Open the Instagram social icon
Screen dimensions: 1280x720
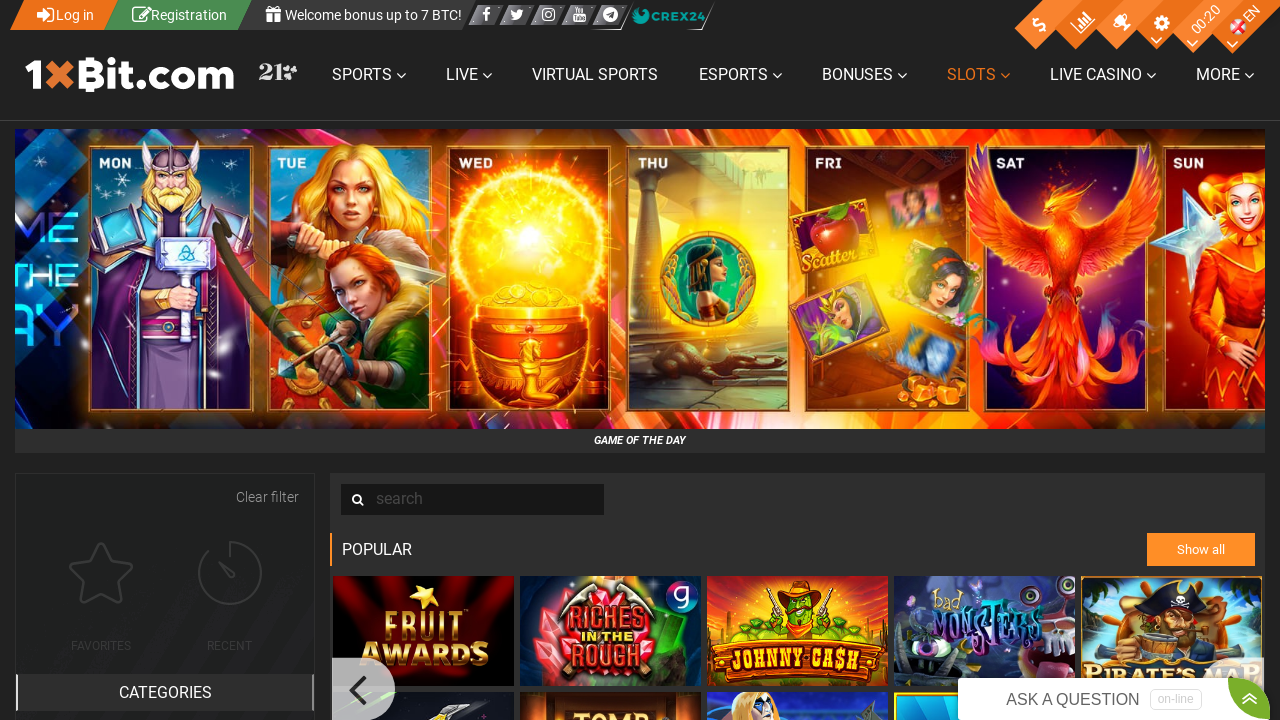pyautogui.click(x=548, y=15)
